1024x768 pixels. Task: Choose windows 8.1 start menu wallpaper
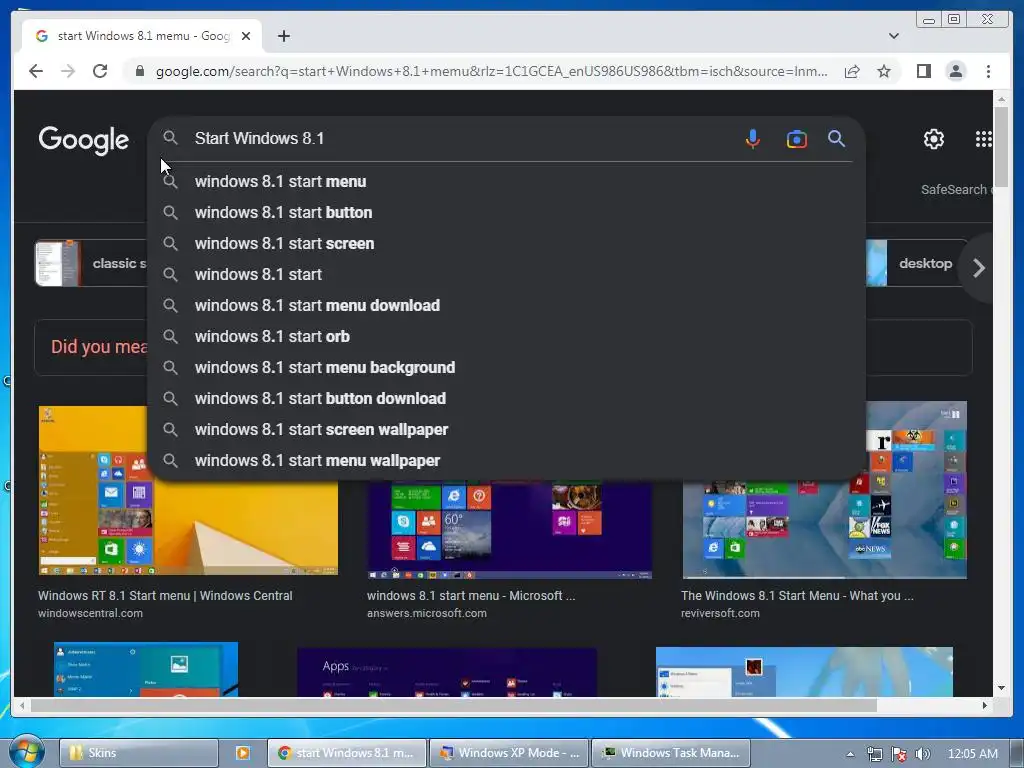(x=507, y=460)
